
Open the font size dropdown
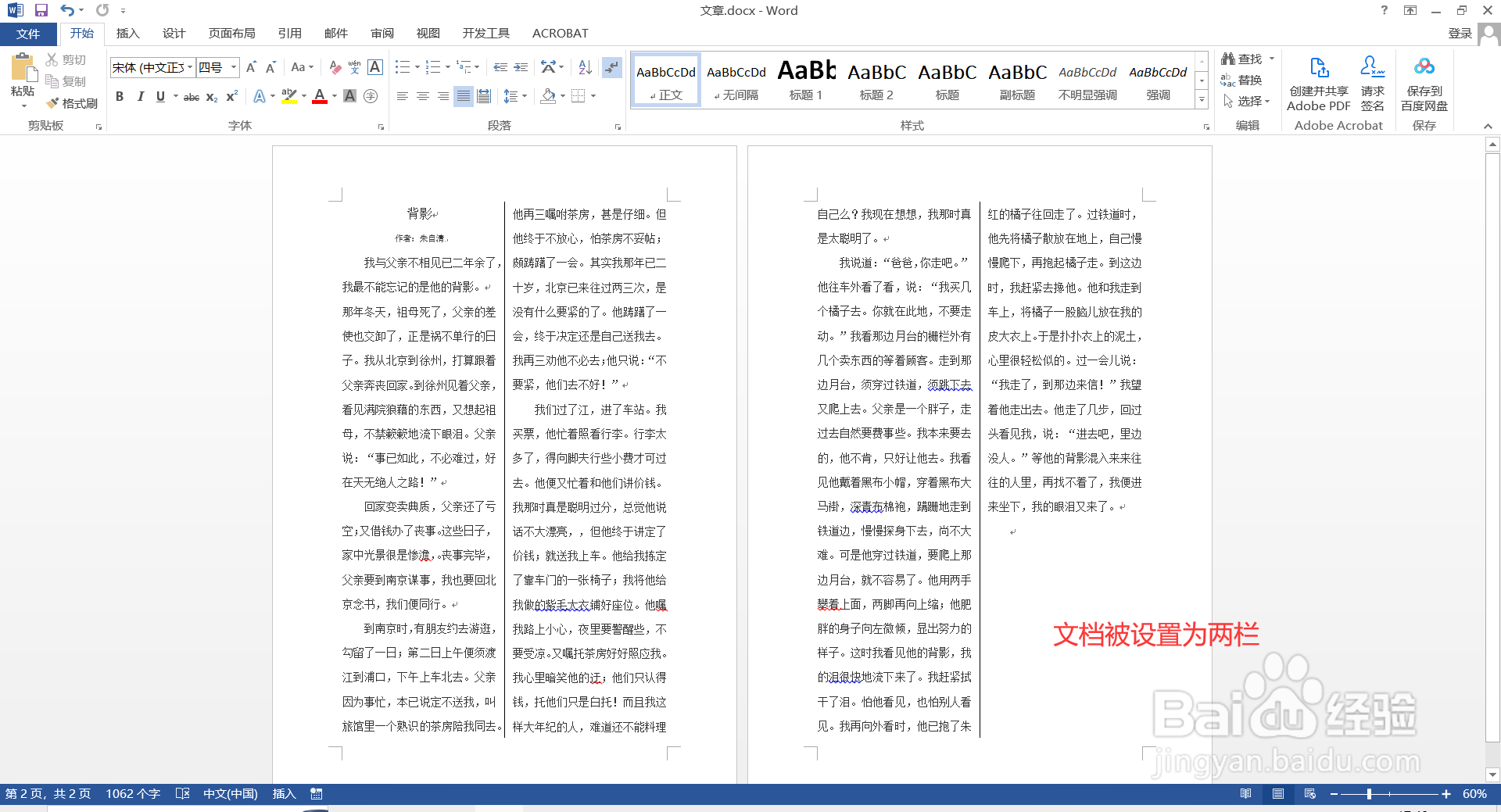pyautogui.click(x=234, y=68)
